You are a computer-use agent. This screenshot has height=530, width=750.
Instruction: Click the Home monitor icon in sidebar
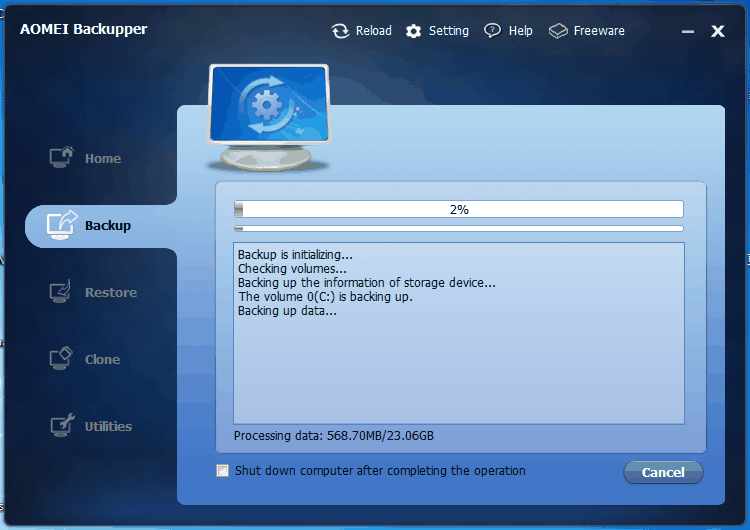pyautogui.click(x=62, y=157)
